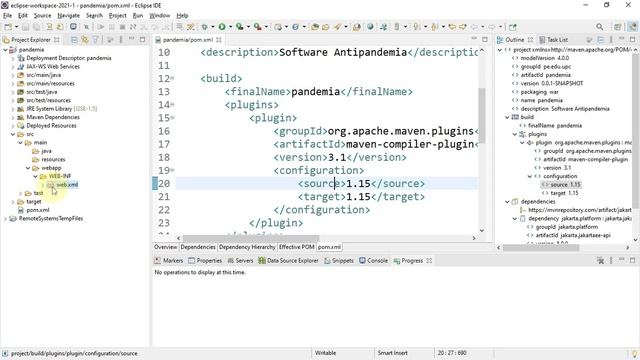
Task: Collapse the src folder in Project Explorer
Action: [13, 134]
